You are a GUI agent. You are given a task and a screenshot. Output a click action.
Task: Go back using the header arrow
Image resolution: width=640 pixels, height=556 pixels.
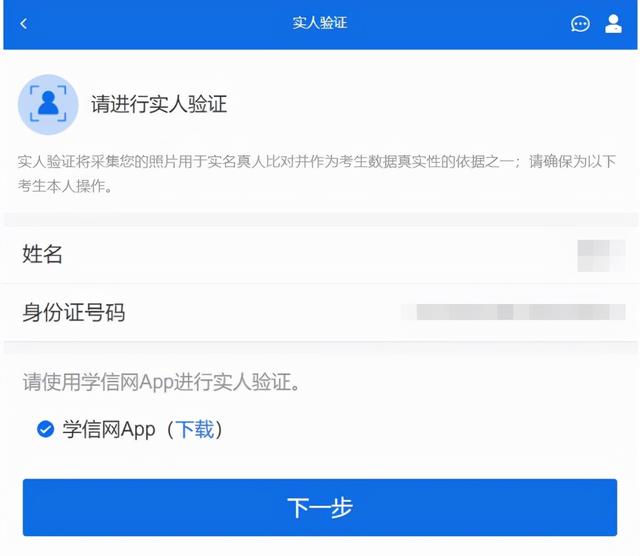click(24, 24)
